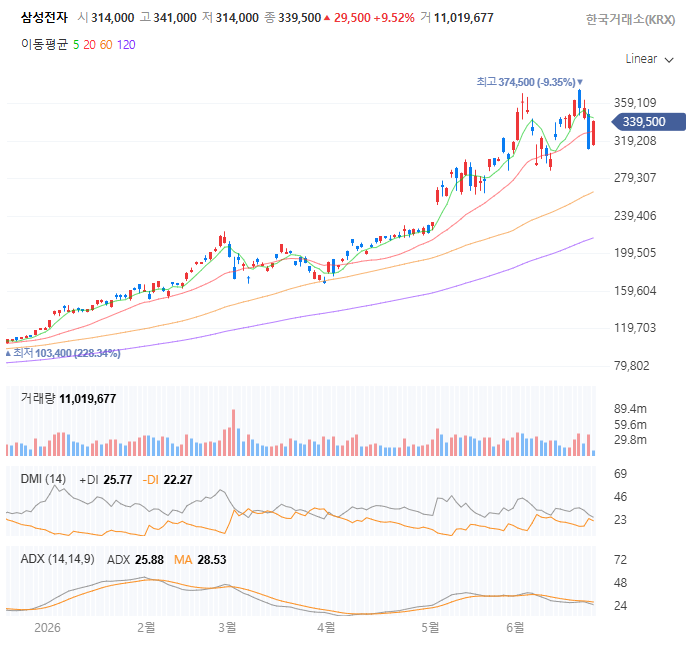The height and width of the screenshot is (649, 690).
Task: Select the 120-day moving average label
Action: pos(126,45)
